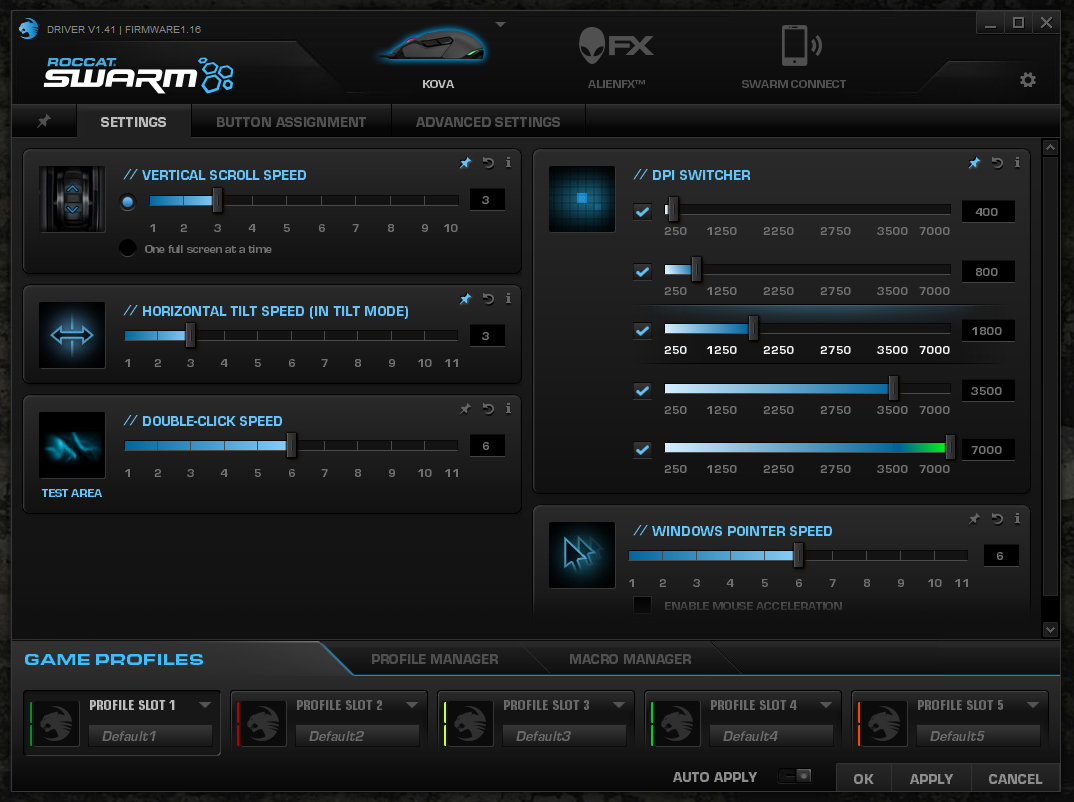1074x802 pixels.
Task: Pin the Vertical Scroll Speed panel
Action: [x=465, y=162]
